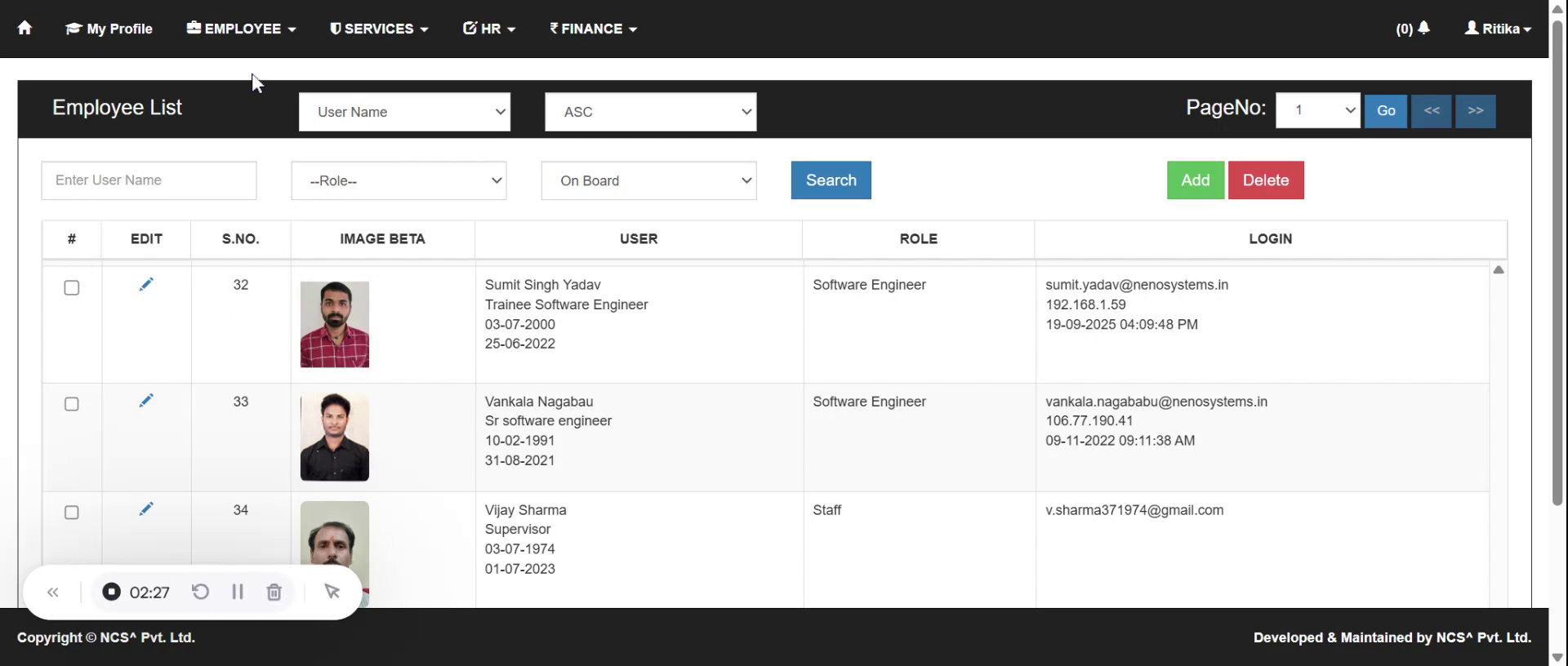Open Sumit Singh Yadav's photo
This screenshot has height=666, width=1568.
tap(335, 324)
